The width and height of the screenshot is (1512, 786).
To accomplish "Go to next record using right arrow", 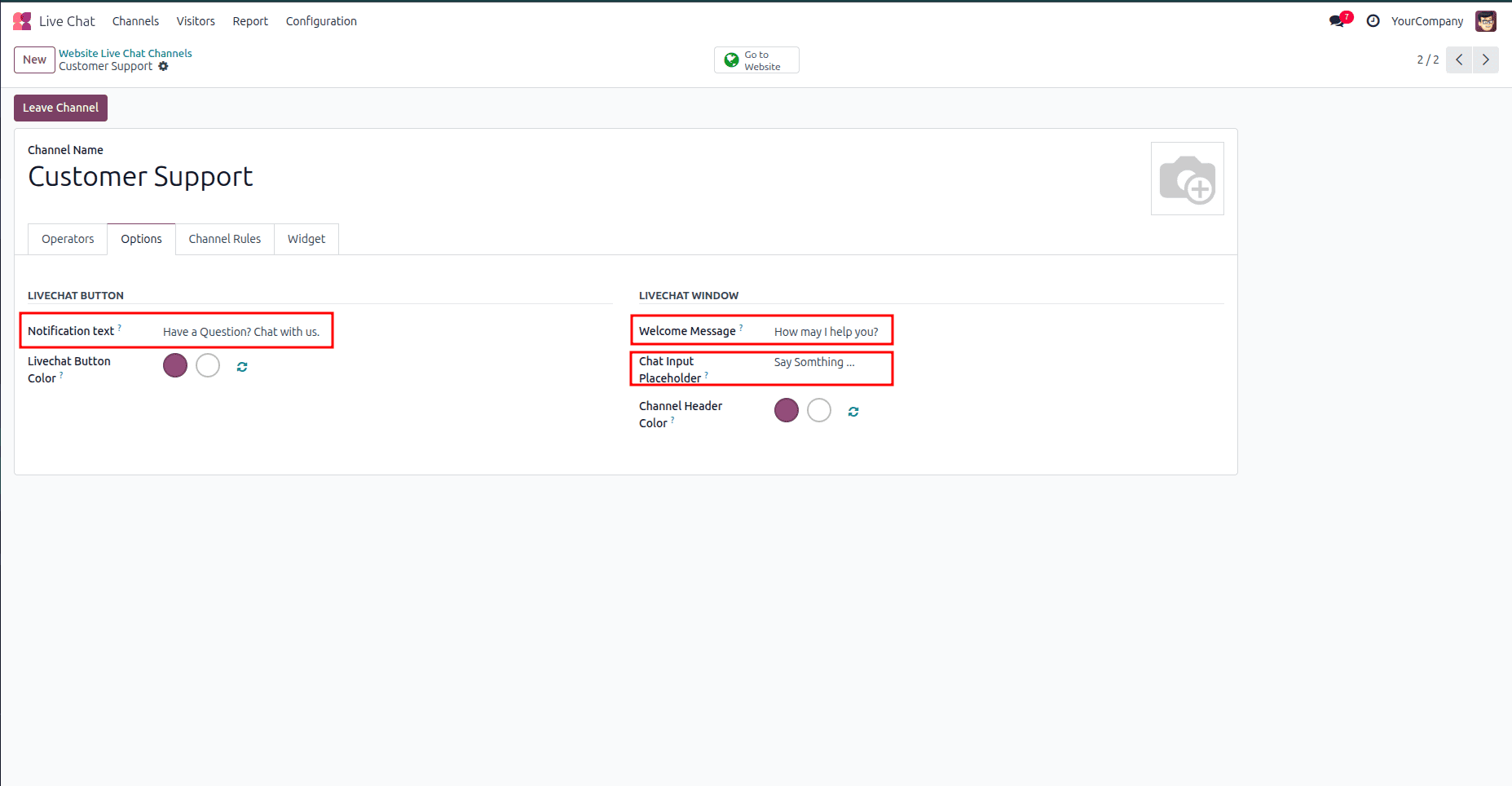I will click(1486, 60).
